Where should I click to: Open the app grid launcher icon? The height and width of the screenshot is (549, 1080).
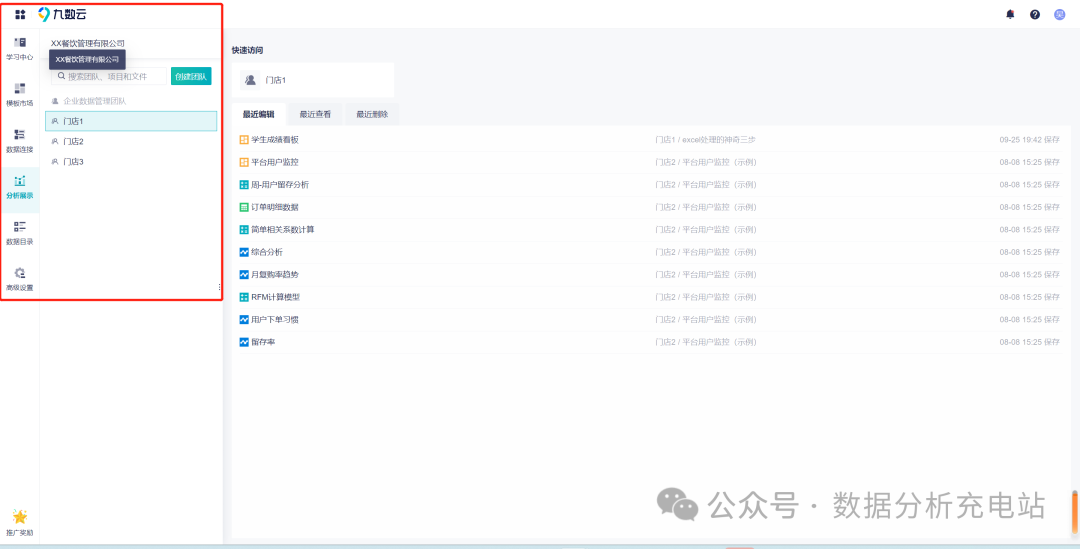(20, 14)
